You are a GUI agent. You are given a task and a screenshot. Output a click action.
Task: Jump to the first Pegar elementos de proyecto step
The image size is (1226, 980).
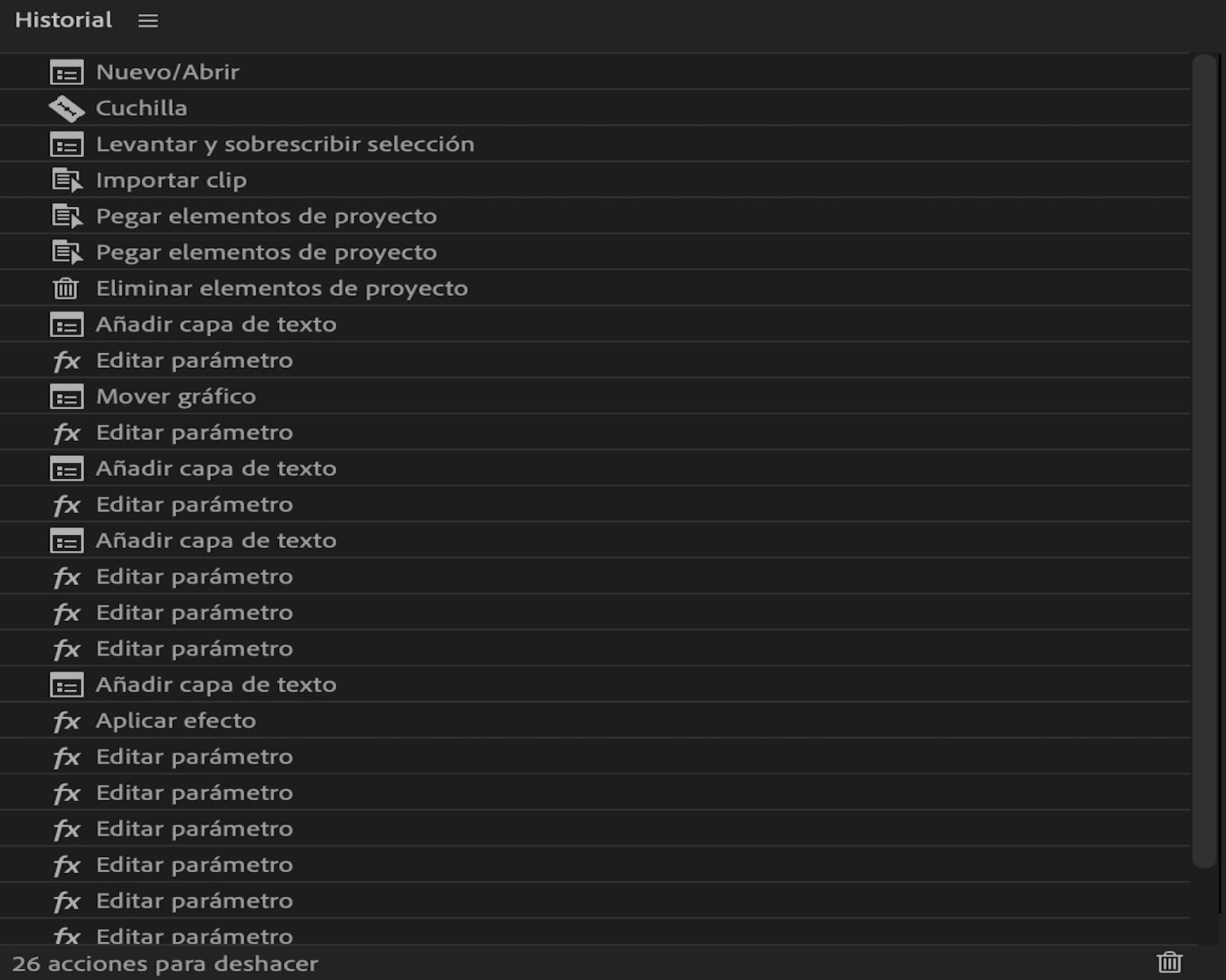tap(266, 216)
